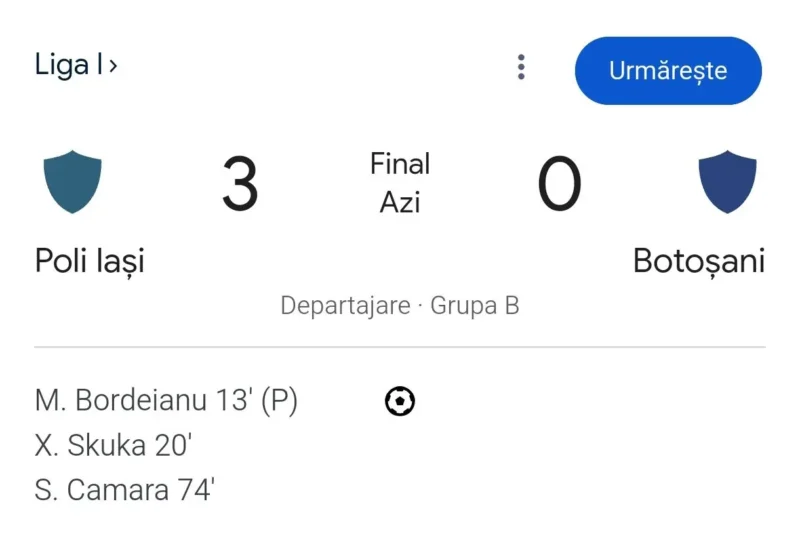Image resolution: width=800 pixels, height=533 pixels.
Task: Select goal scorer X. Skuka
Action: coord(92,446)
